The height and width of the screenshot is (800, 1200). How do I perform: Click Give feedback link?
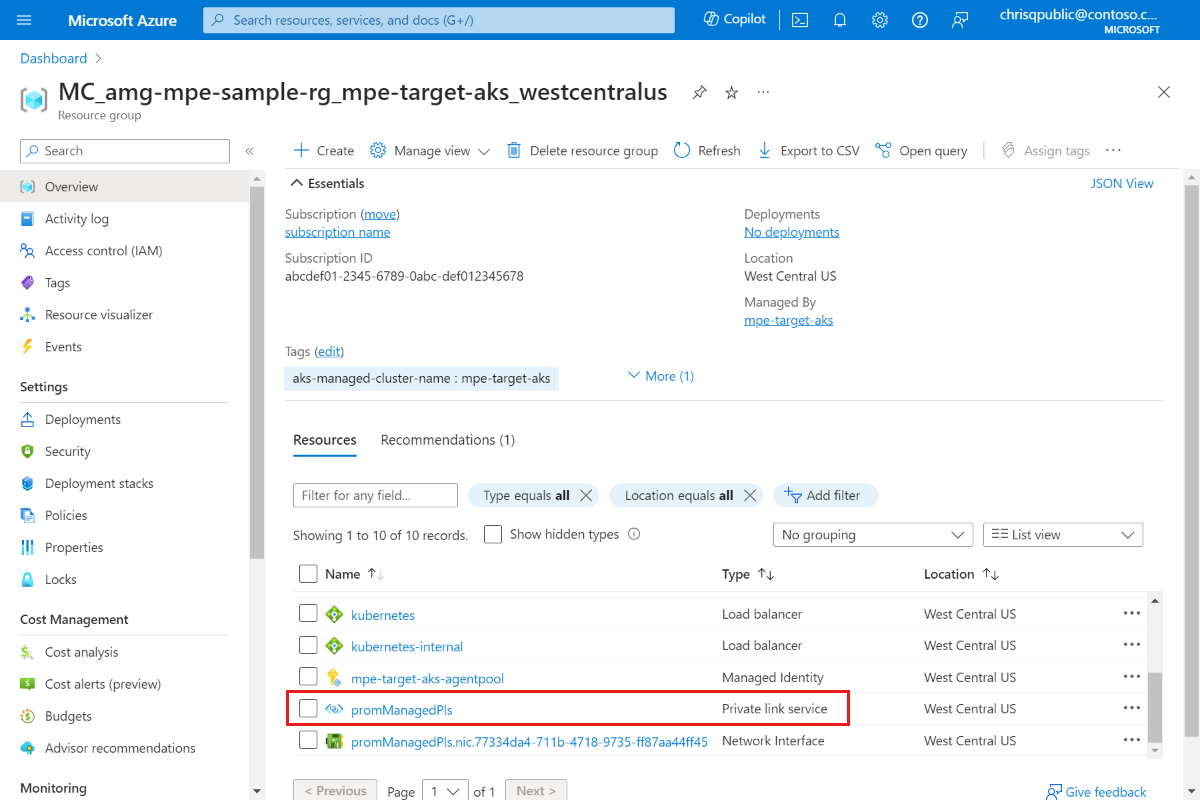[1096, 792]
